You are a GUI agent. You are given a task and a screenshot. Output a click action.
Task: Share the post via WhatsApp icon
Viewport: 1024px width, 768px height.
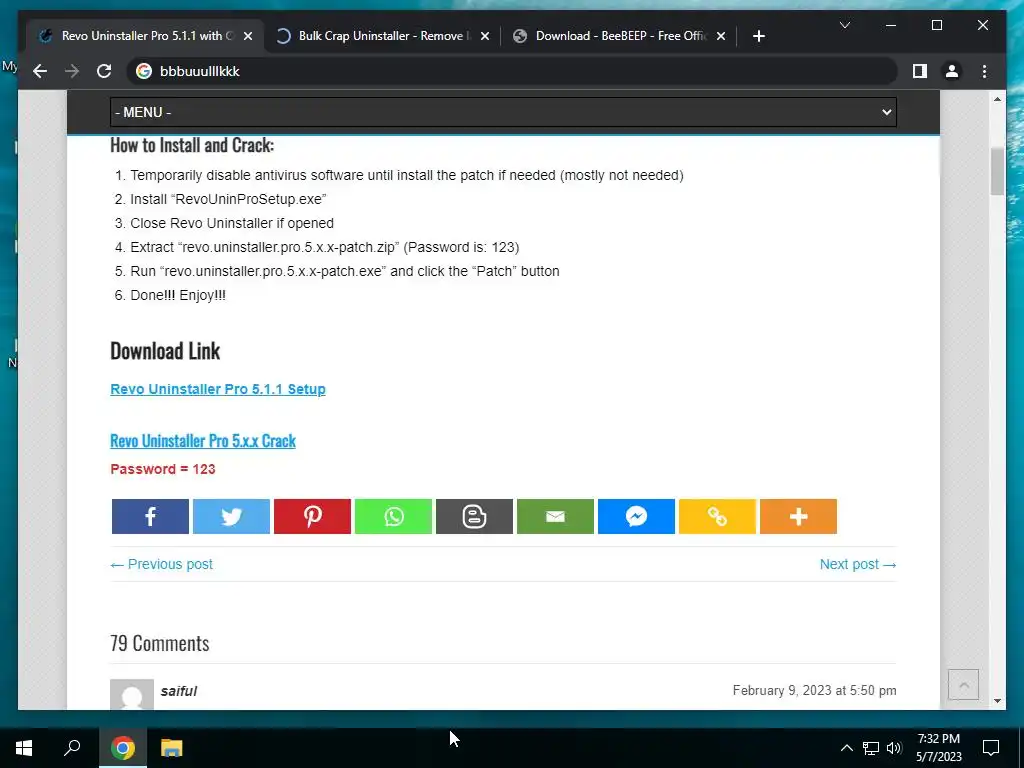click(393, 517)
